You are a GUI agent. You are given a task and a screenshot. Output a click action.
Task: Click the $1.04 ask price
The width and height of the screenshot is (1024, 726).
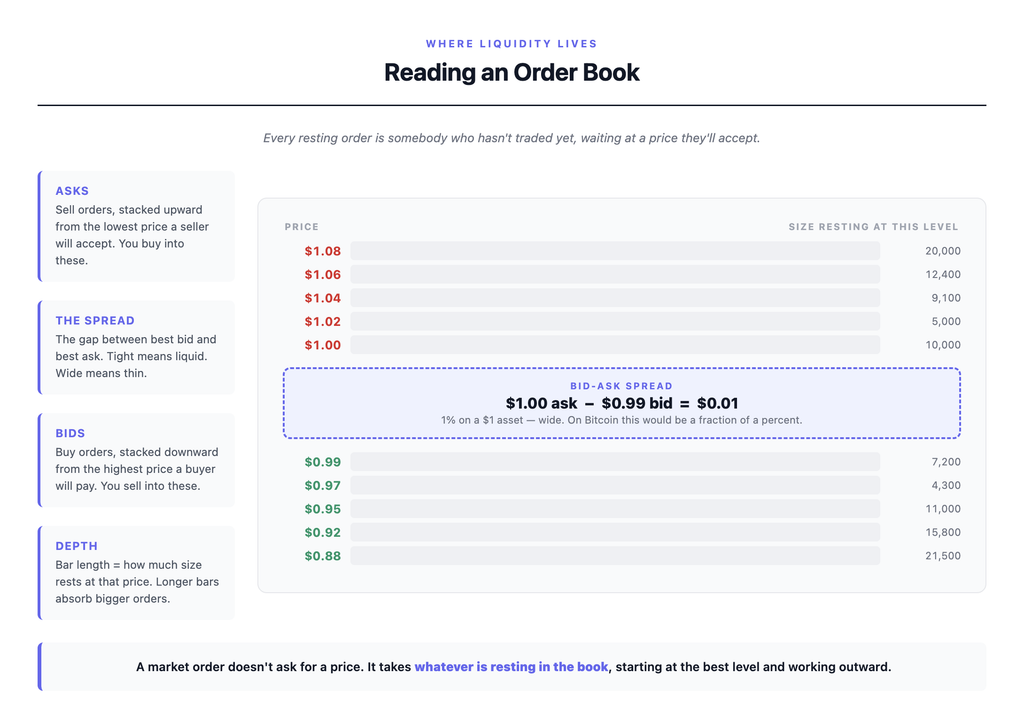(x=323, y=298)
